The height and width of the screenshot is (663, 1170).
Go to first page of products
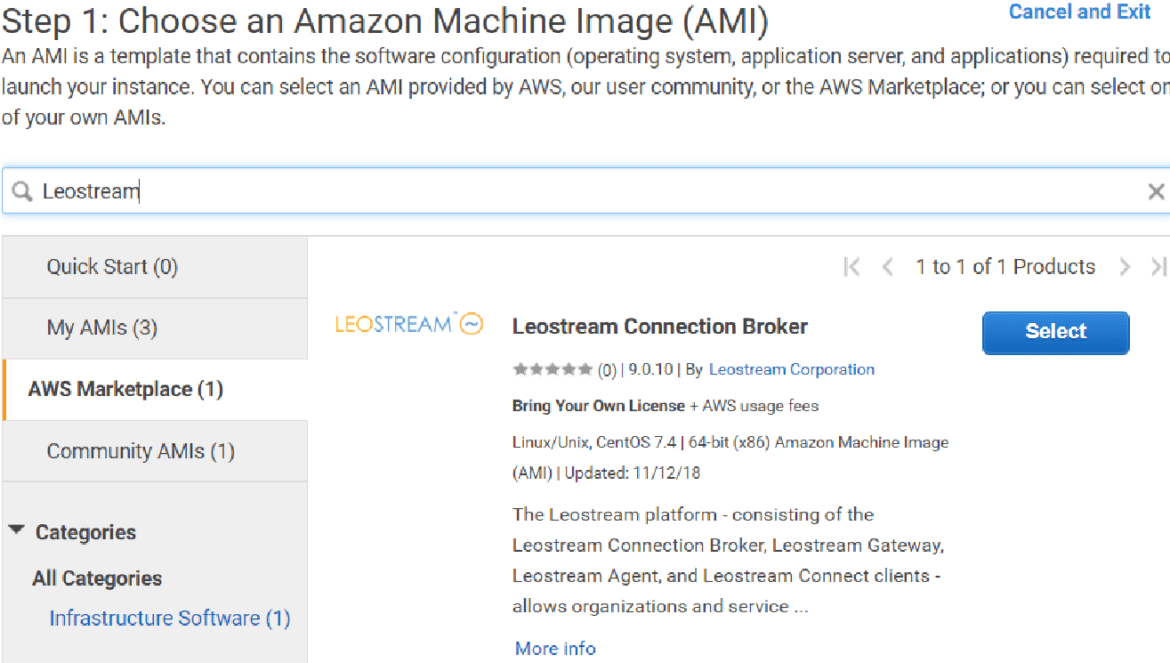tap(851, 267)
